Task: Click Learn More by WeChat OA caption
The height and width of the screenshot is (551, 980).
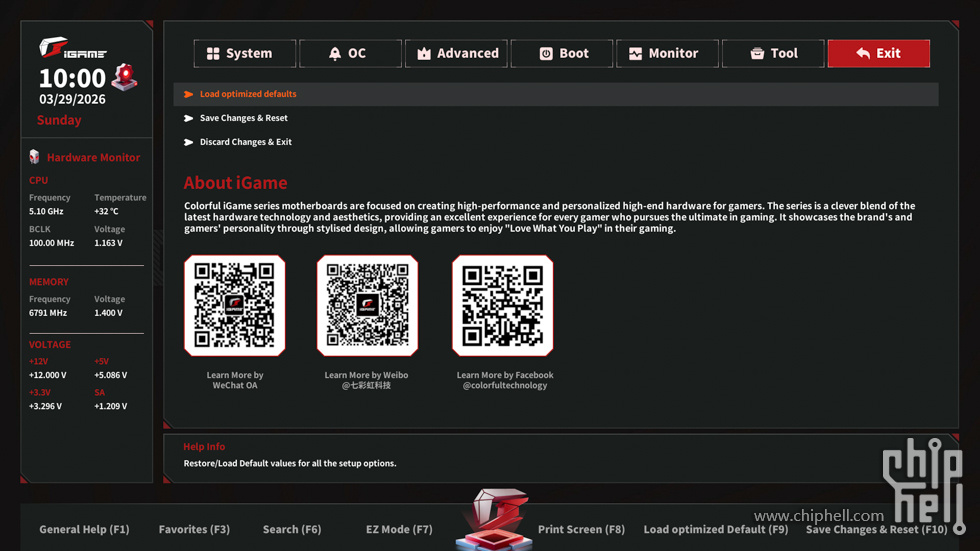Action: point(235,380)
